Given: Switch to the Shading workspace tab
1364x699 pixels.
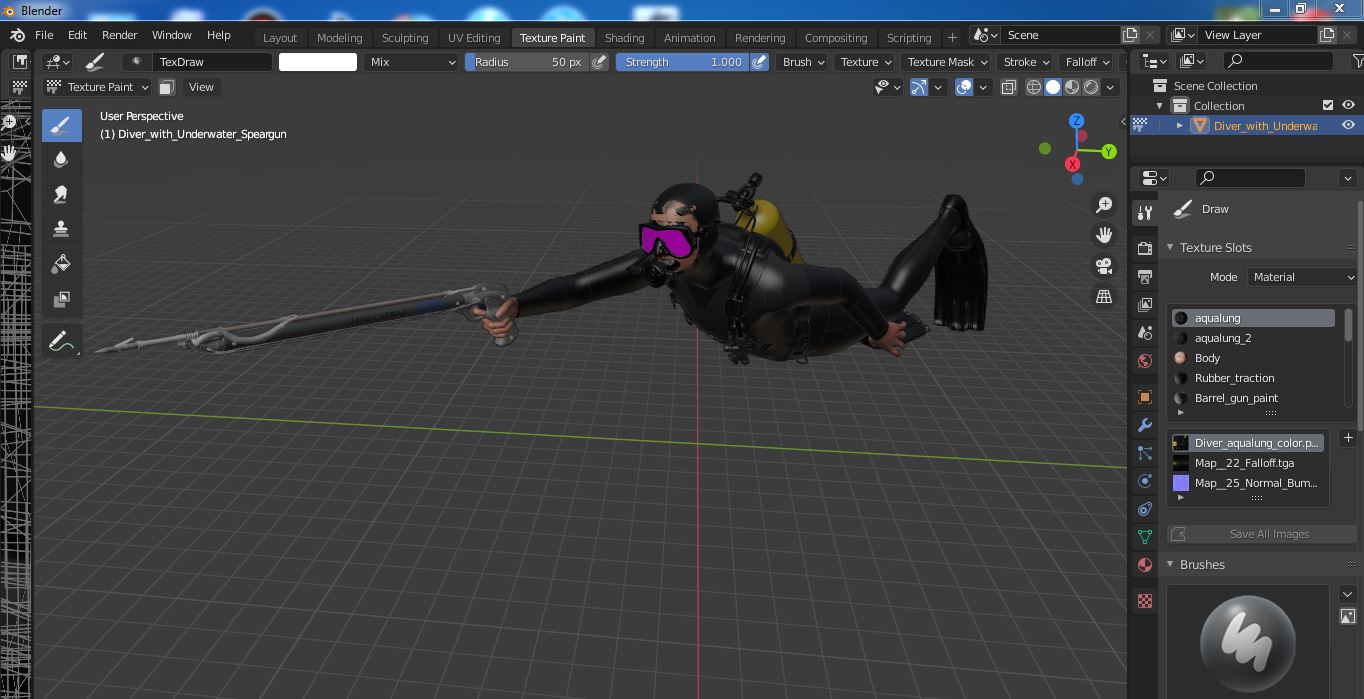Looking at the screenshot, I should tap(624, 37).
